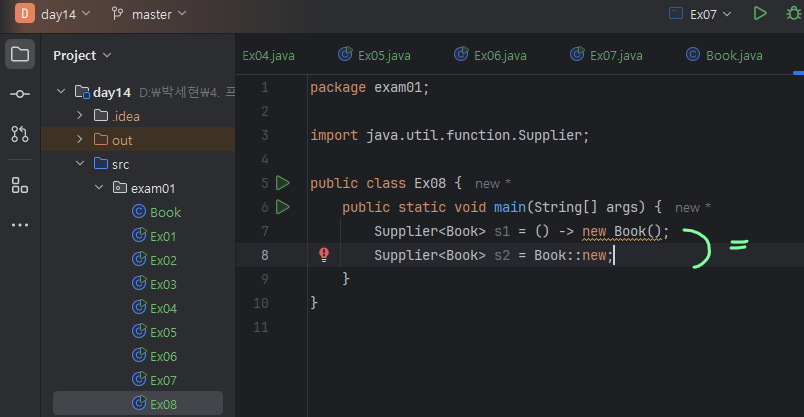Open the Commit tool window

point(20,93)
